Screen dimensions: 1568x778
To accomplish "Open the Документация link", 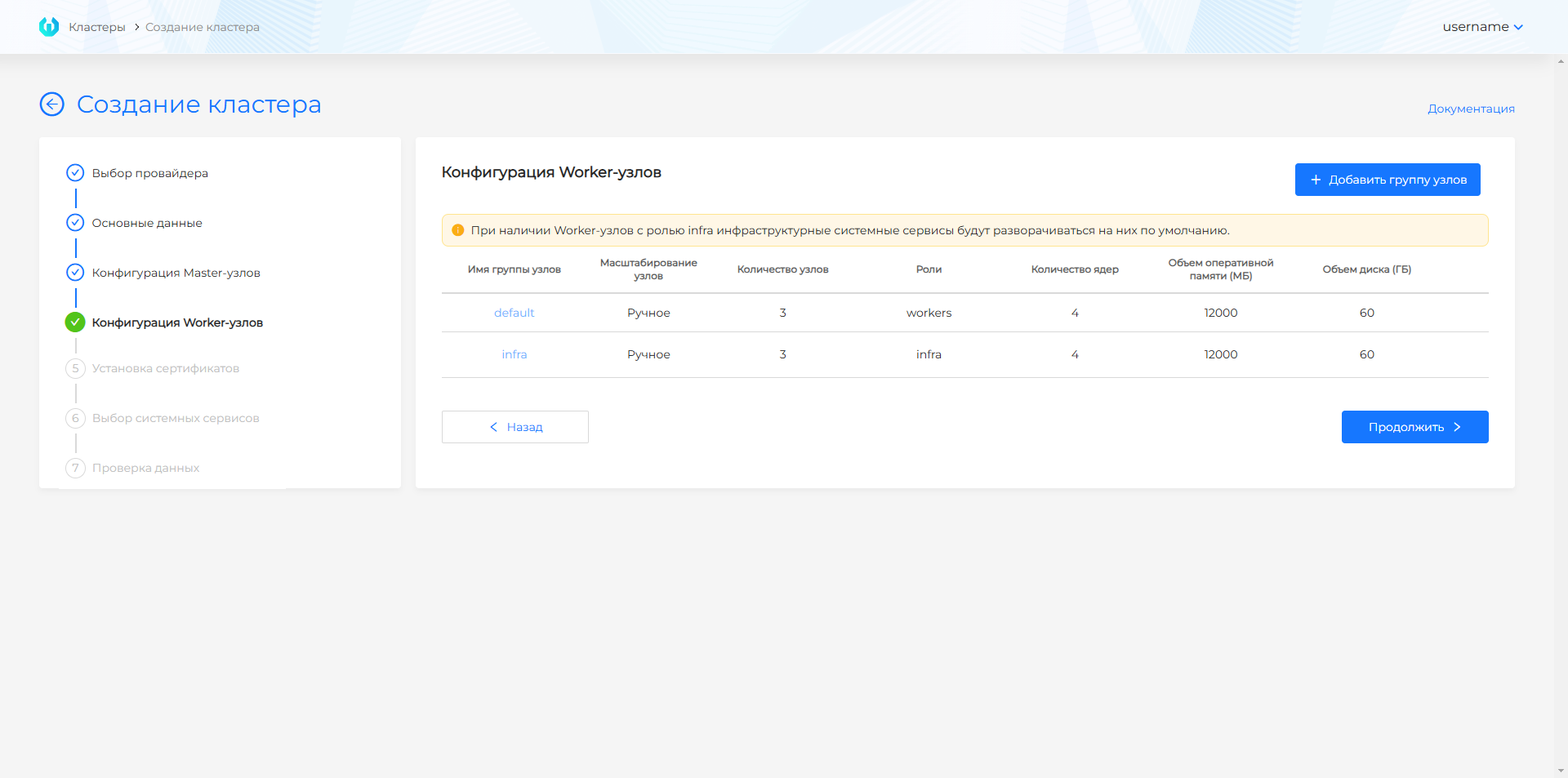I will click(1470, 108).
